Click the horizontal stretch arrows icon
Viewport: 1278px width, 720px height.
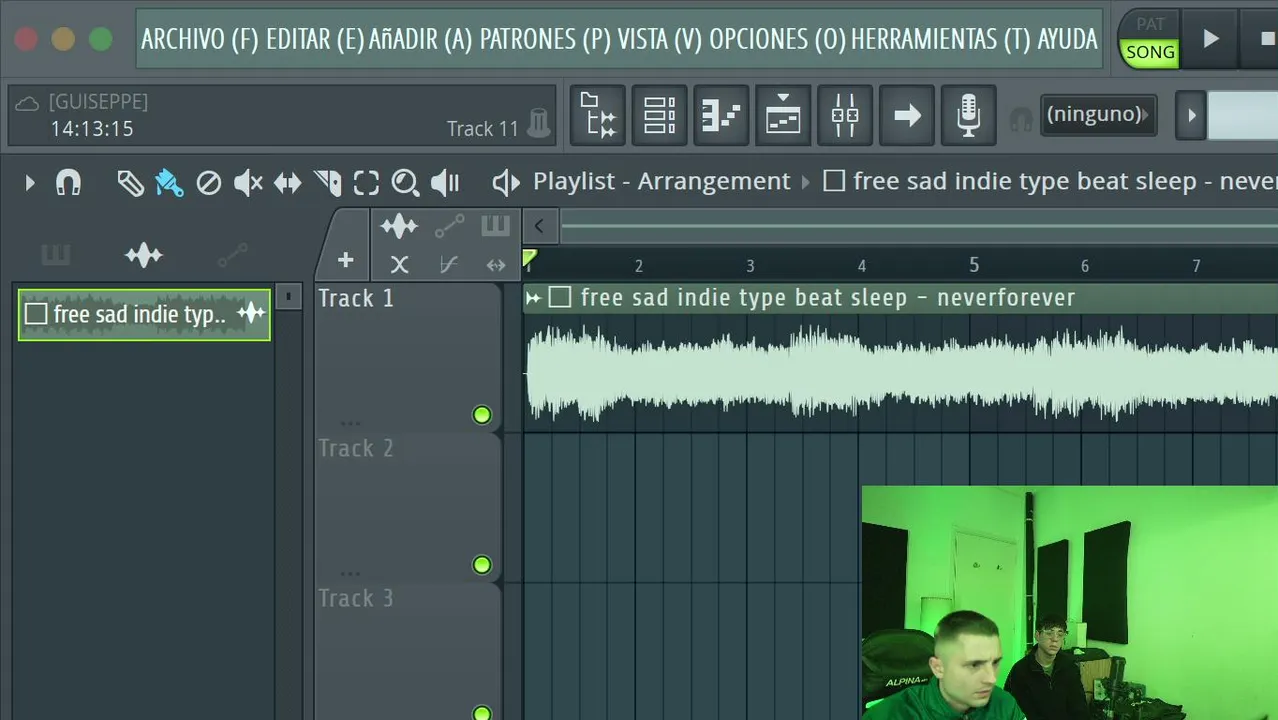(x=496, y=265)
